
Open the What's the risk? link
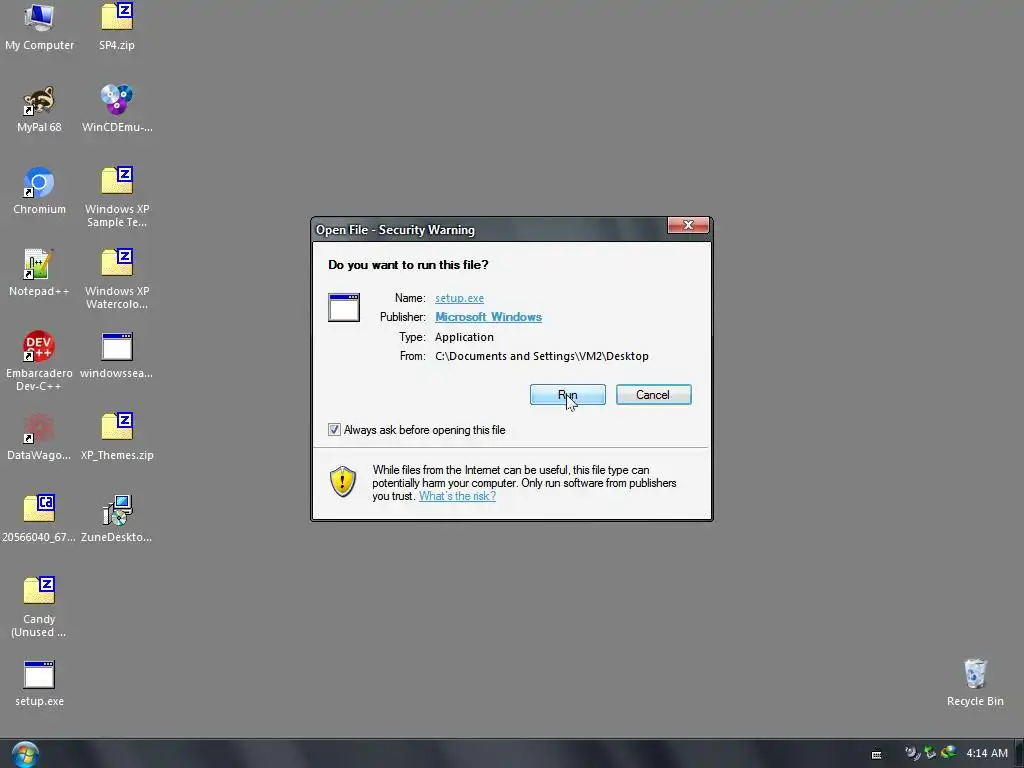[457, 496]
